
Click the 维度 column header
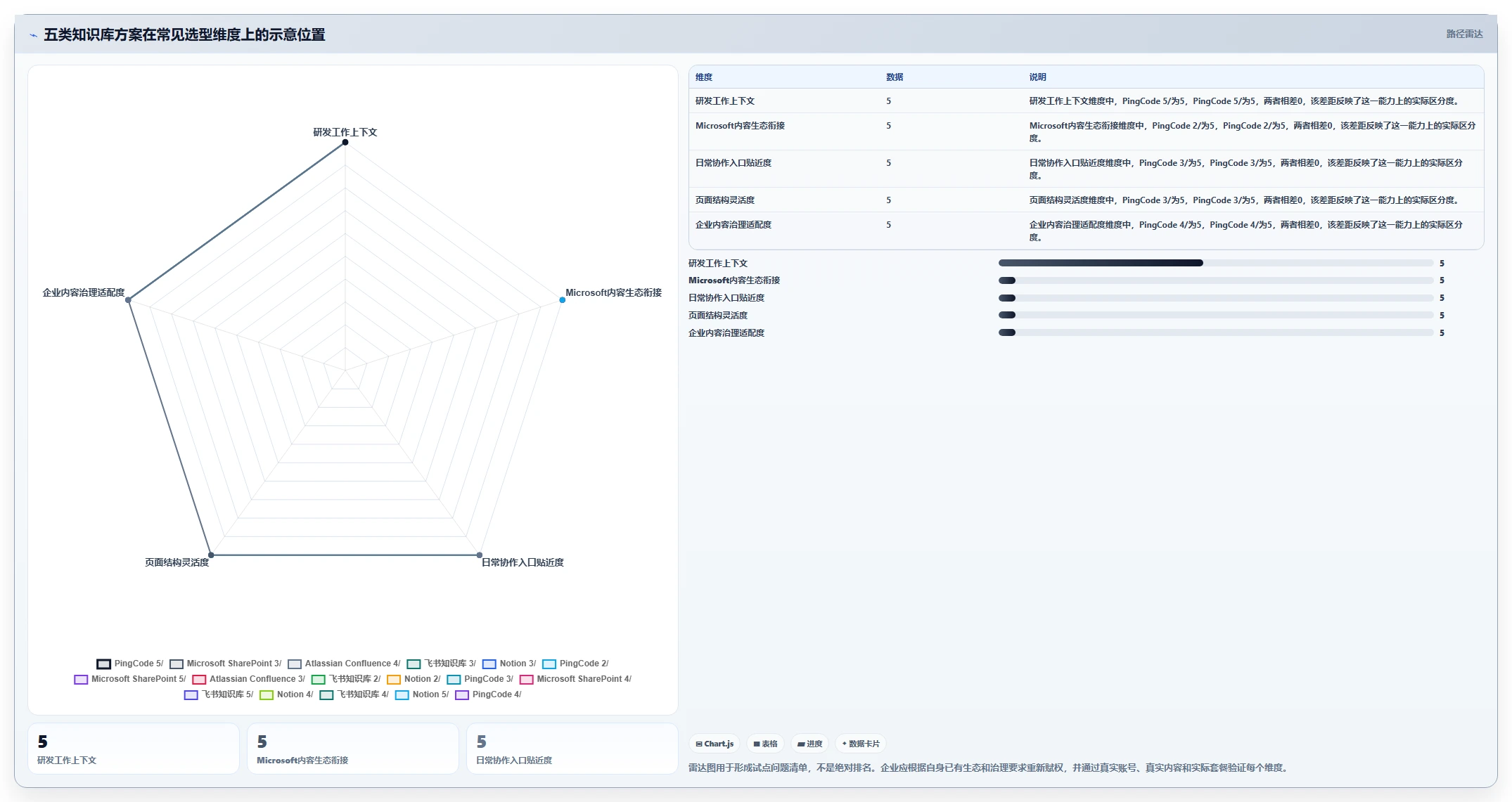pyautogui.click(x=704, y=77)
